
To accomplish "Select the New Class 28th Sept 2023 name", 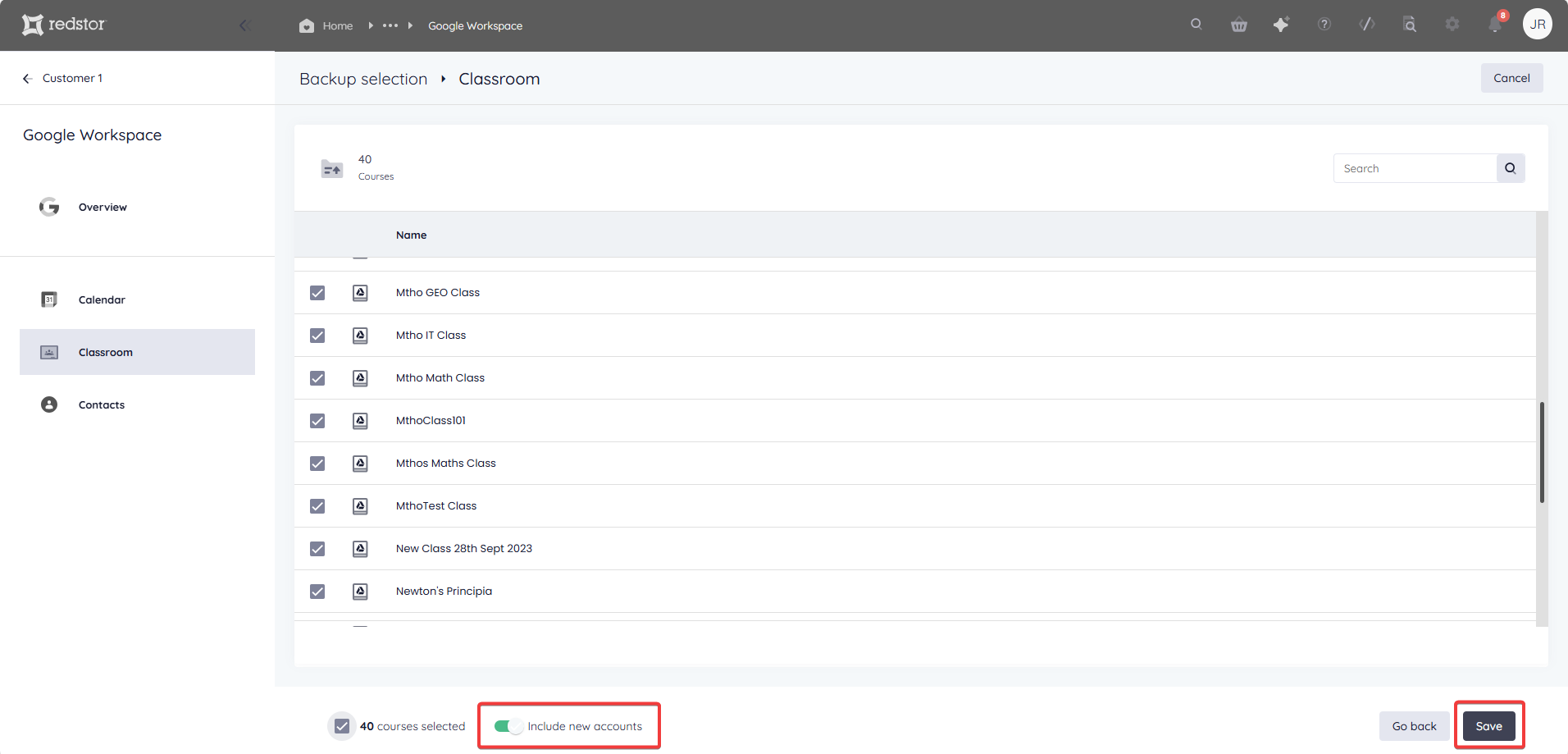I will [464, 548].
